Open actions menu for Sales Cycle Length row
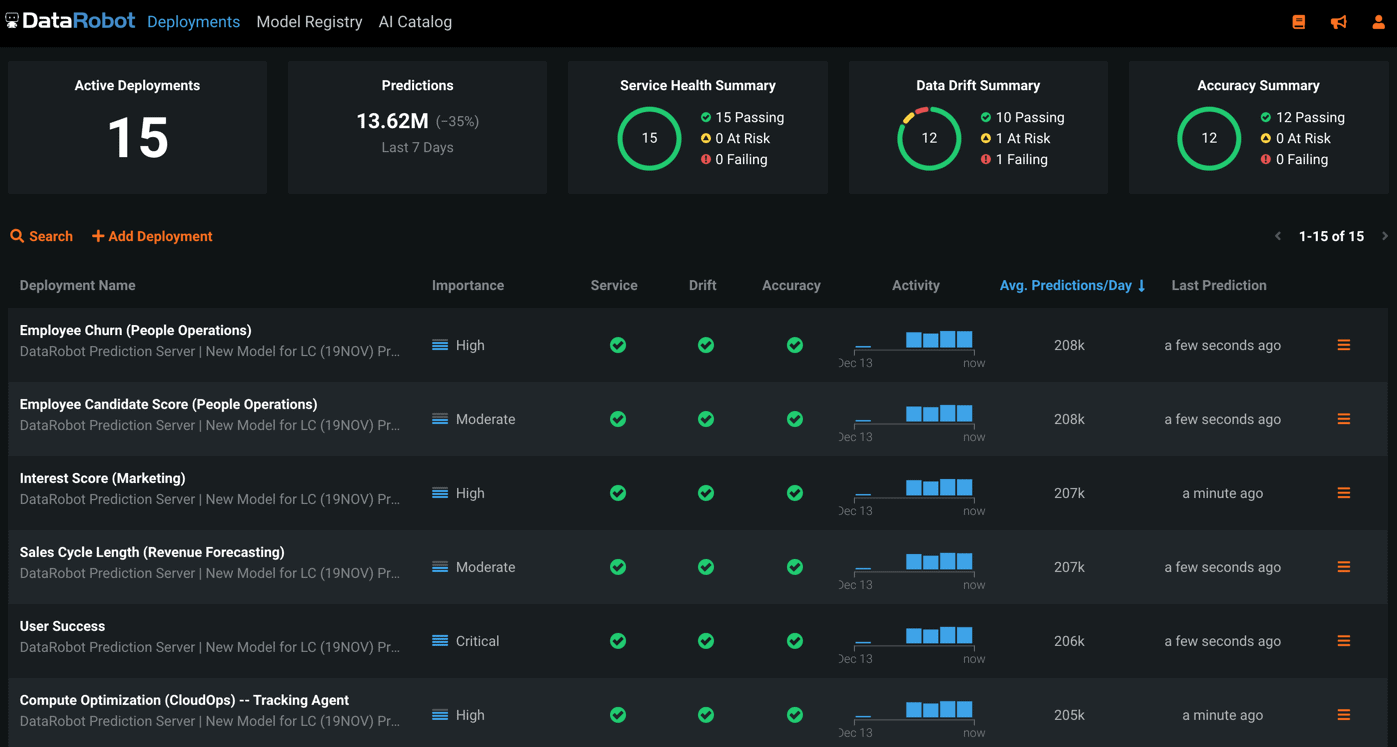The height and width of the screenshot is (747, 1397). [x=1344, y=567]
